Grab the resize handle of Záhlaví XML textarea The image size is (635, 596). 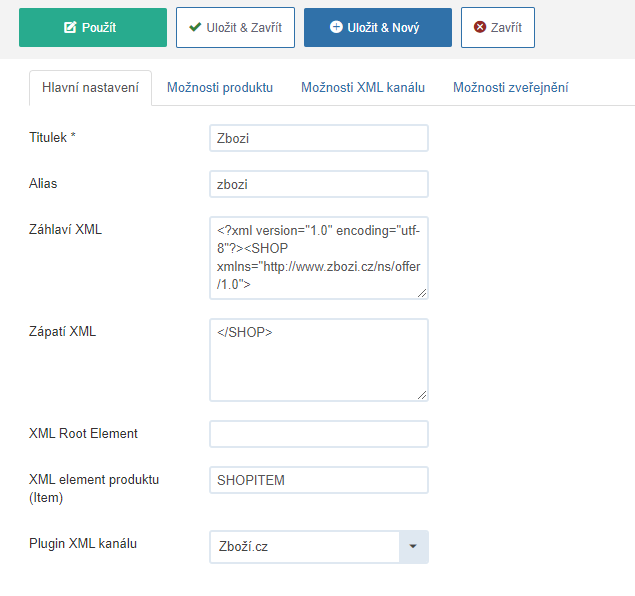coord(422,293)
